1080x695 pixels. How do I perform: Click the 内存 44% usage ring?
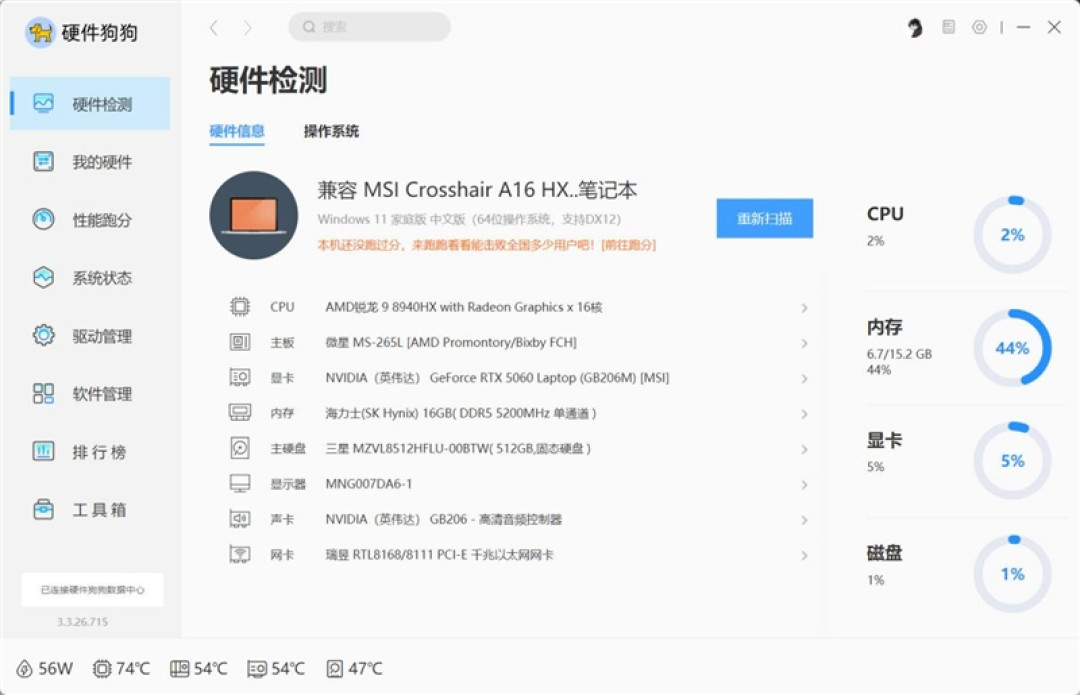1012,348
